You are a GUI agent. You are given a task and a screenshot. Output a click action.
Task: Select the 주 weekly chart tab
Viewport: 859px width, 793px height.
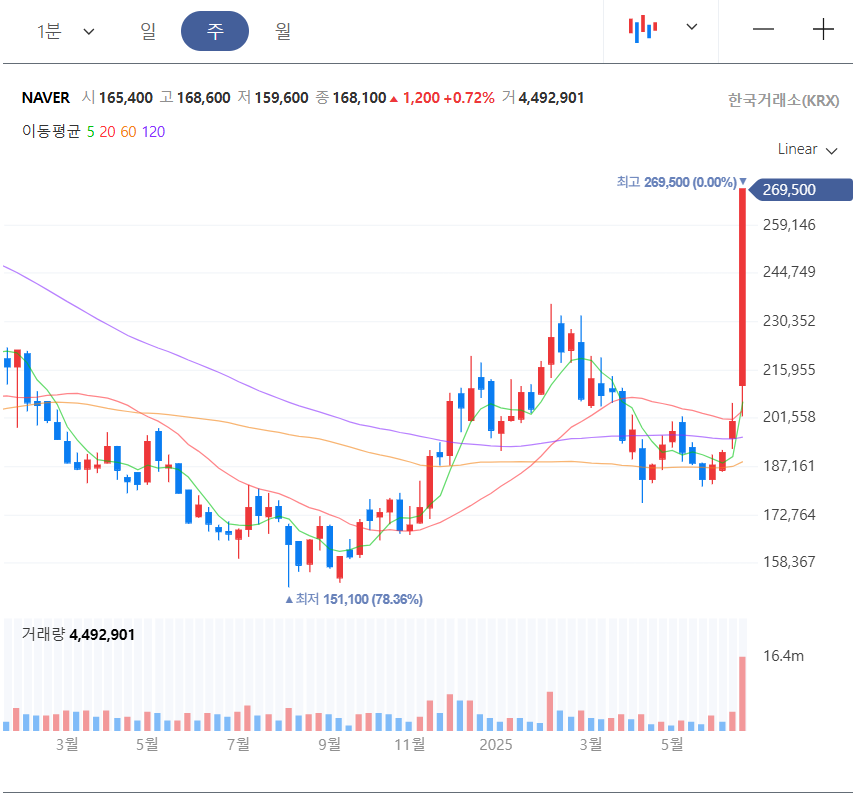(215, 31)
